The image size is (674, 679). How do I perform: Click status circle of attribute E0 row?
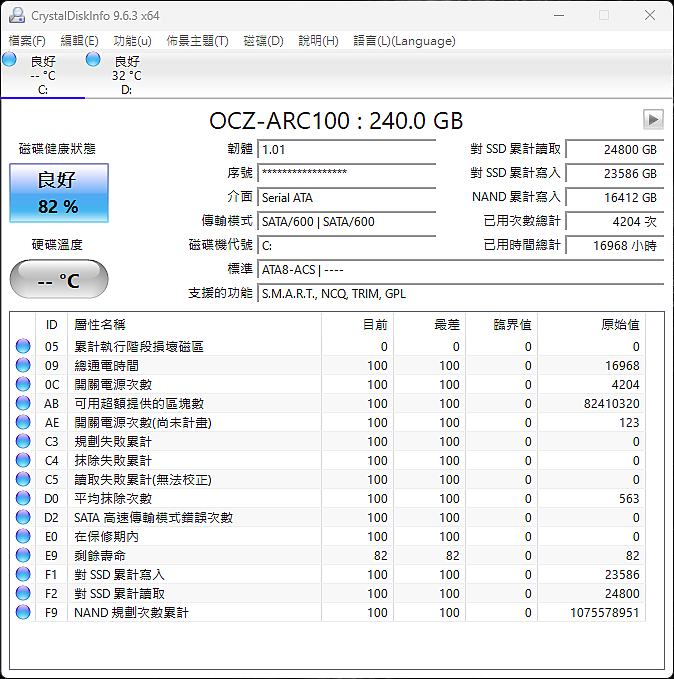tap(23, 537)
